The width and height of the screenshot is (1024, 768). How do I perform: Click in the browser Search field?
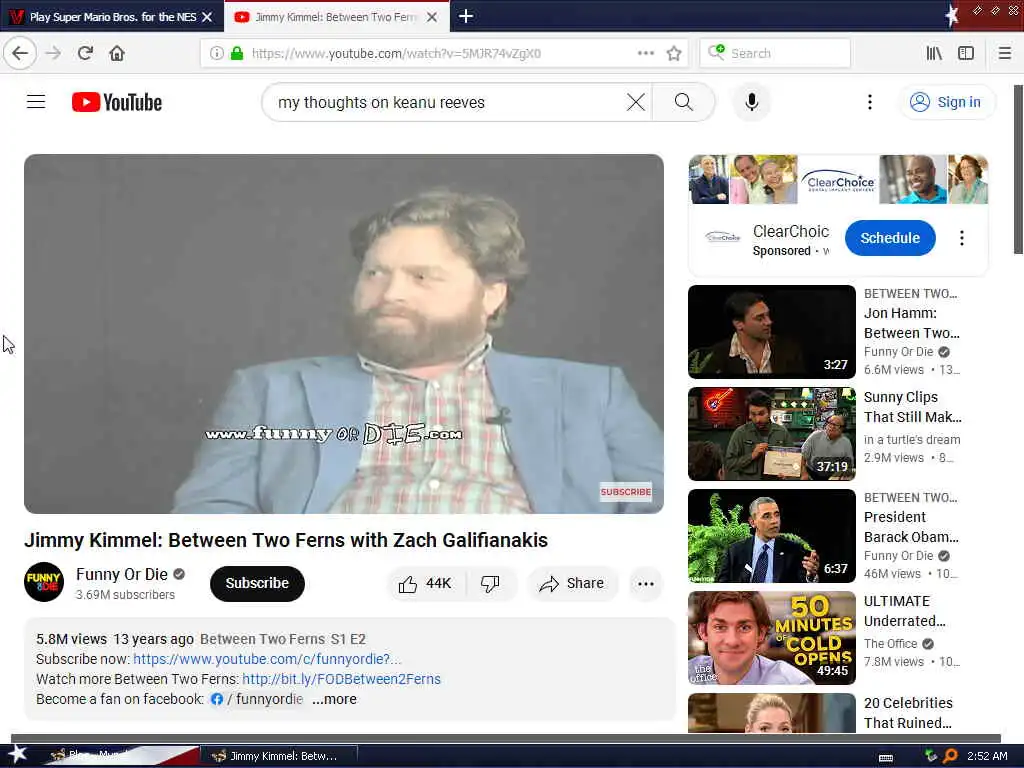point(775,53)
